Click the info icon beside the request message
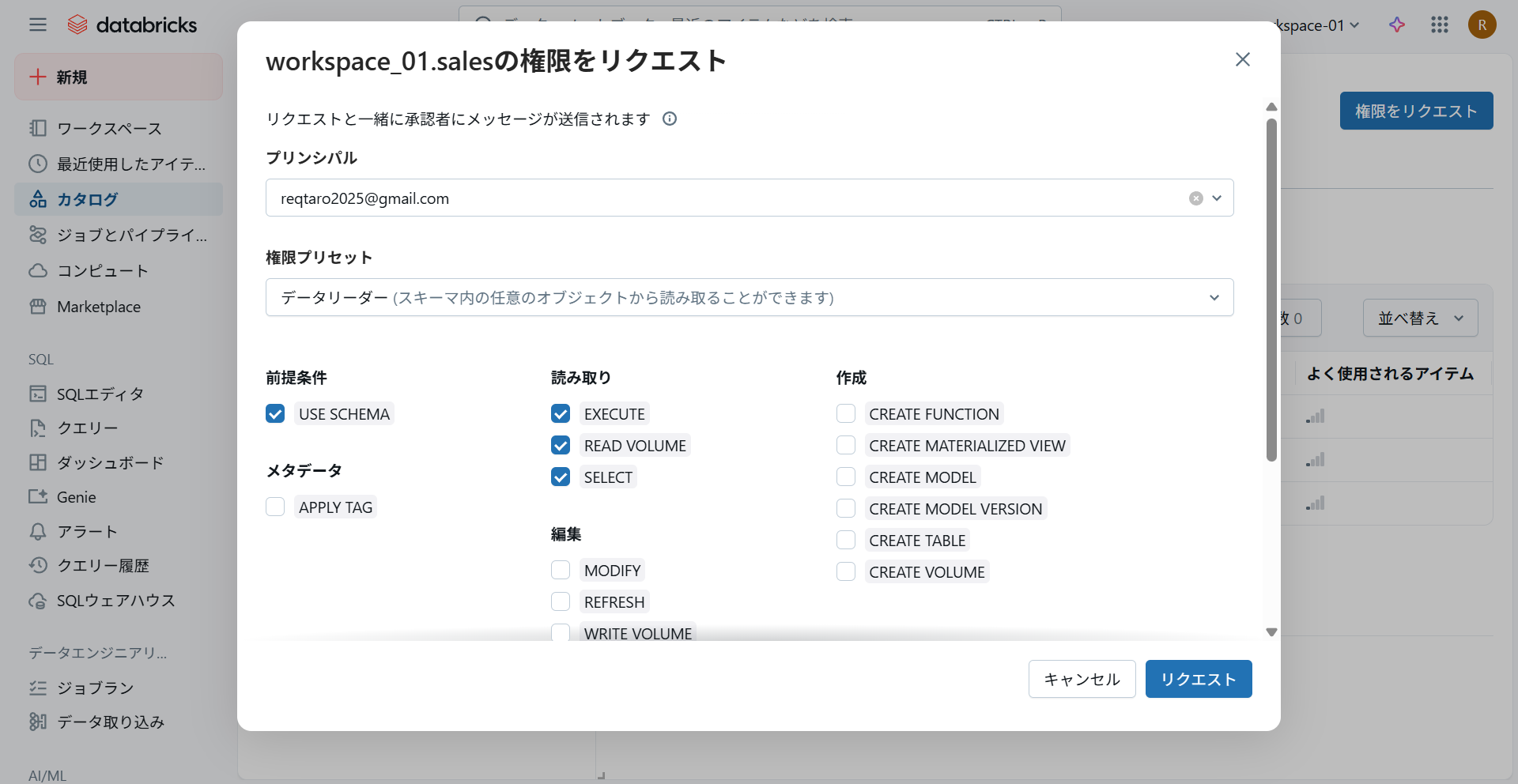Image resolution: width=1518 pixels, height=784 pixels. click(x=670, y=119)
